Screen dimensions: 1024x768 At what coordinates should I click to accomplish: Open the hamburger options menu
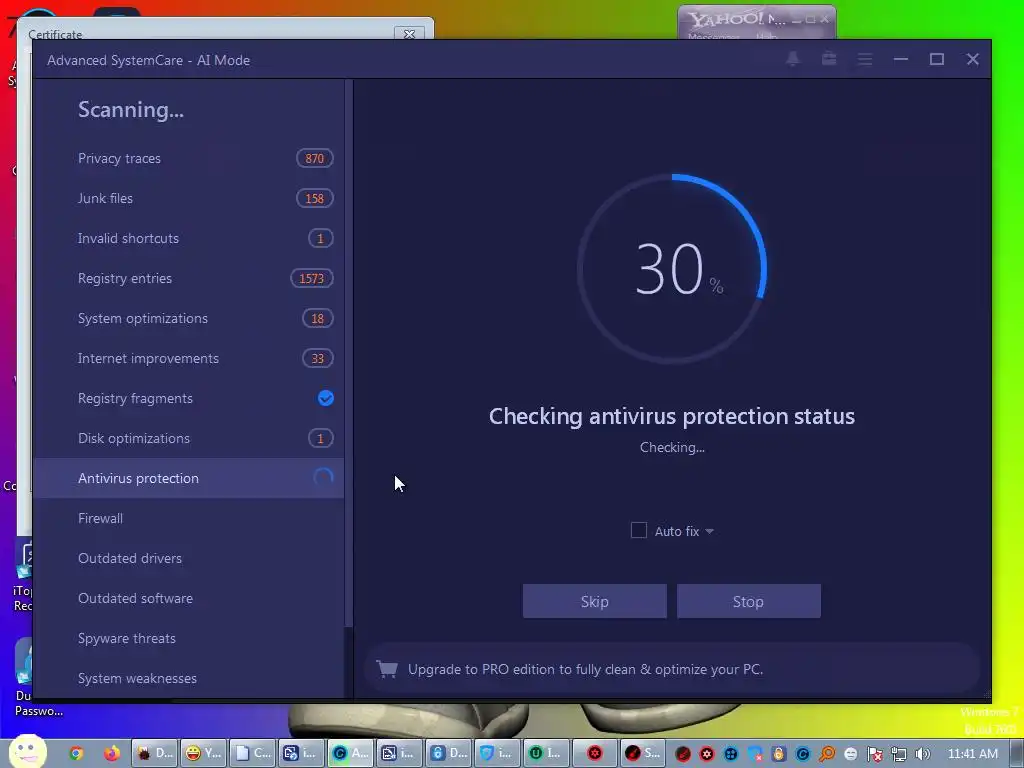tap(865, 59)
